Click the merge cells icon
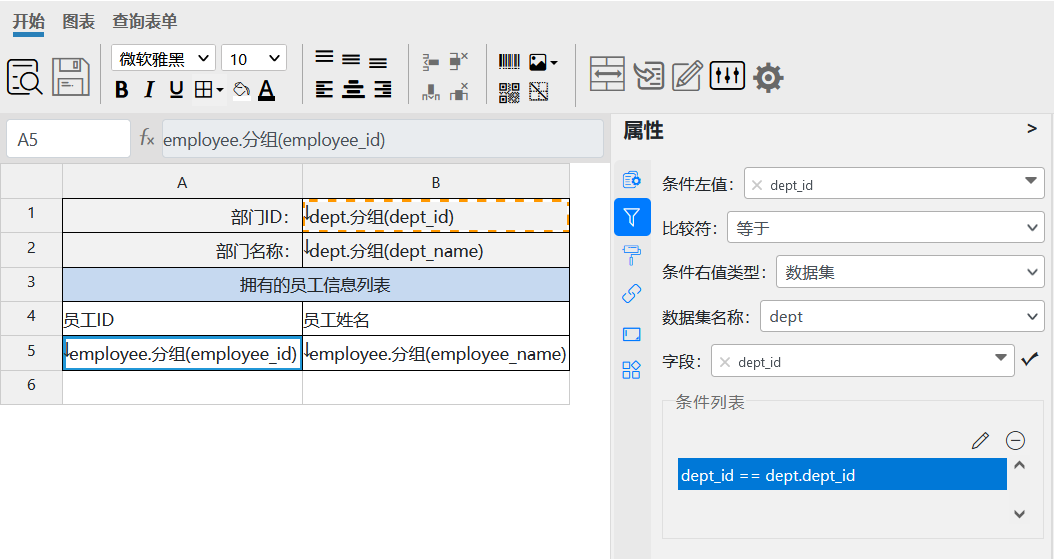This screenshot has height=559, width=1054. [x=607, y=74]
